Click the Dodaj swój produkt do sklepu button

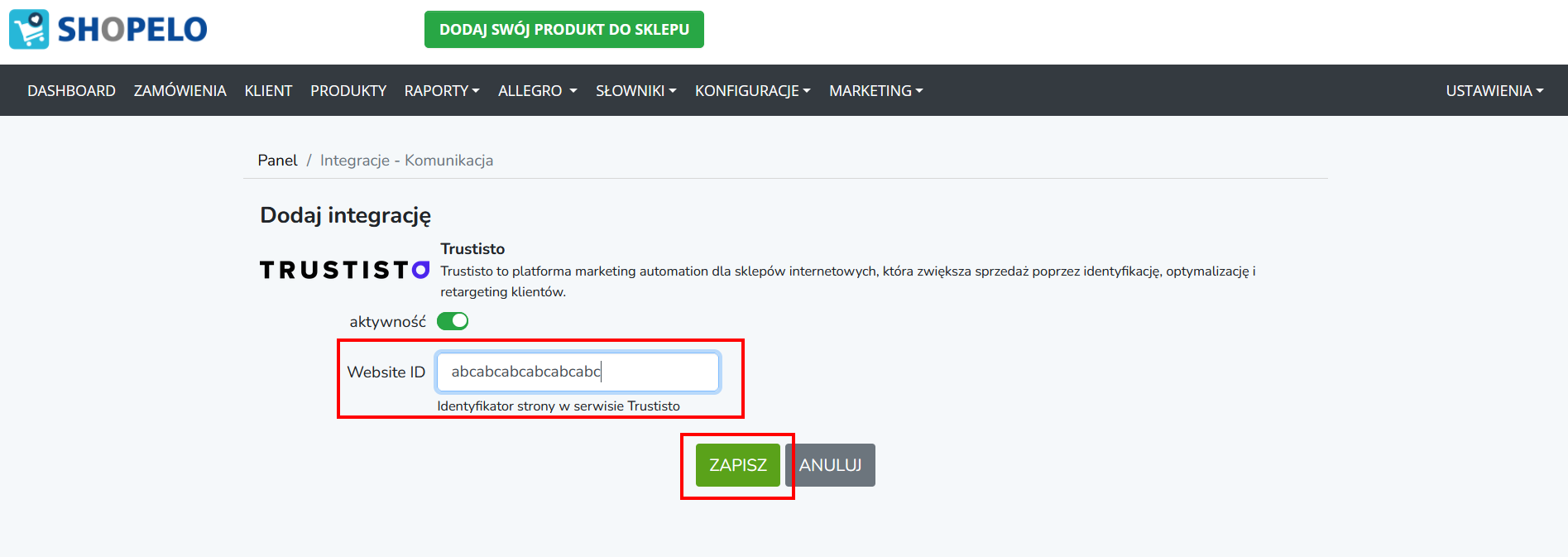564,30
